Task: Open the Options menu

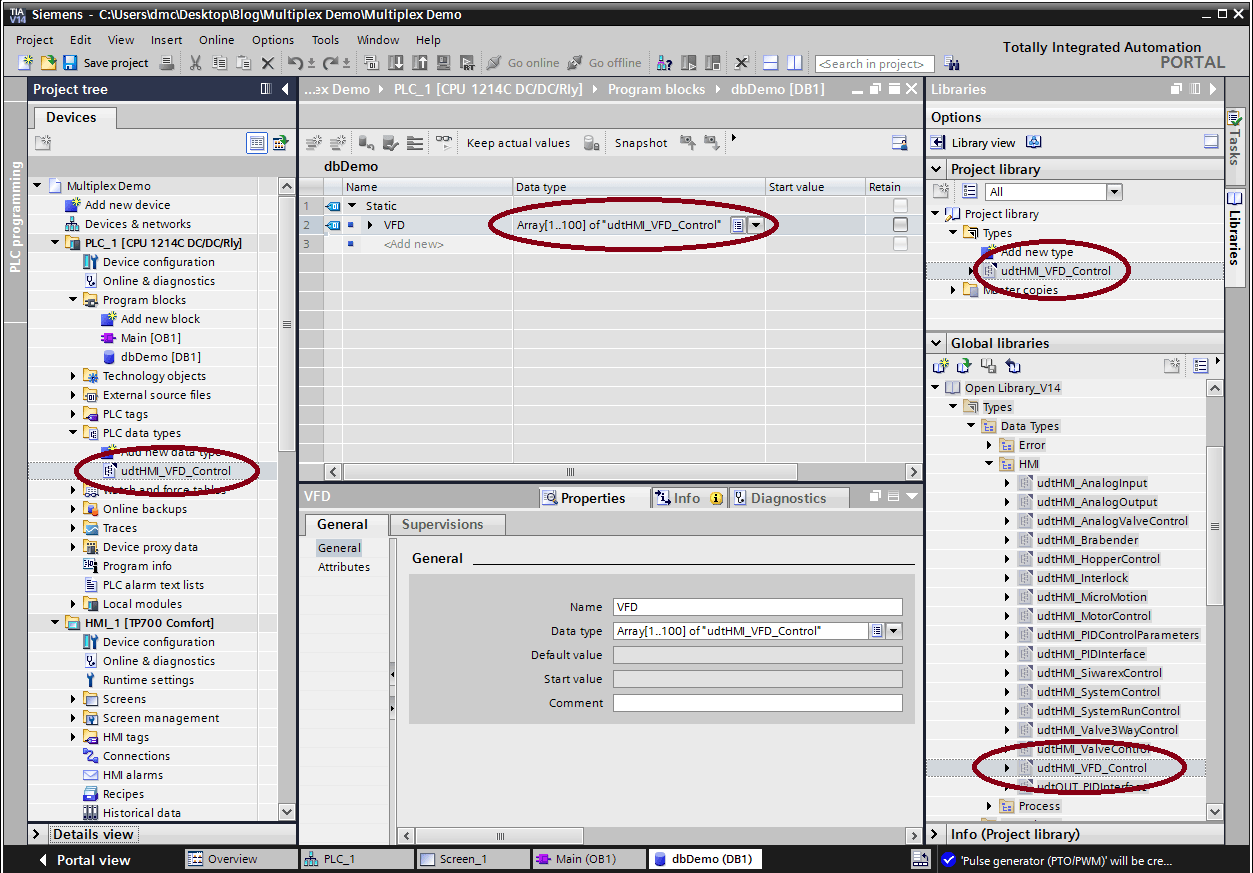Action: 273,40
